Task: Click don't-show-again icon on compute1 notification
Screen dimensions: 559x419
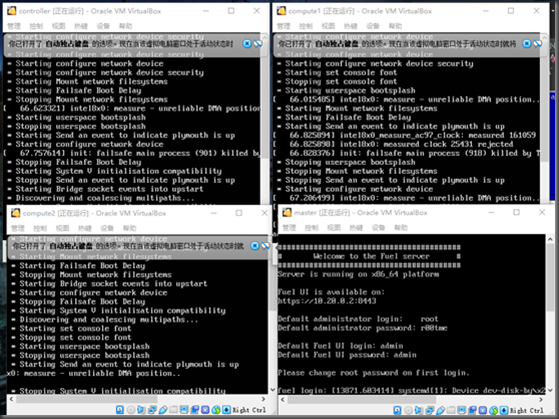Action: click(537, 44)
